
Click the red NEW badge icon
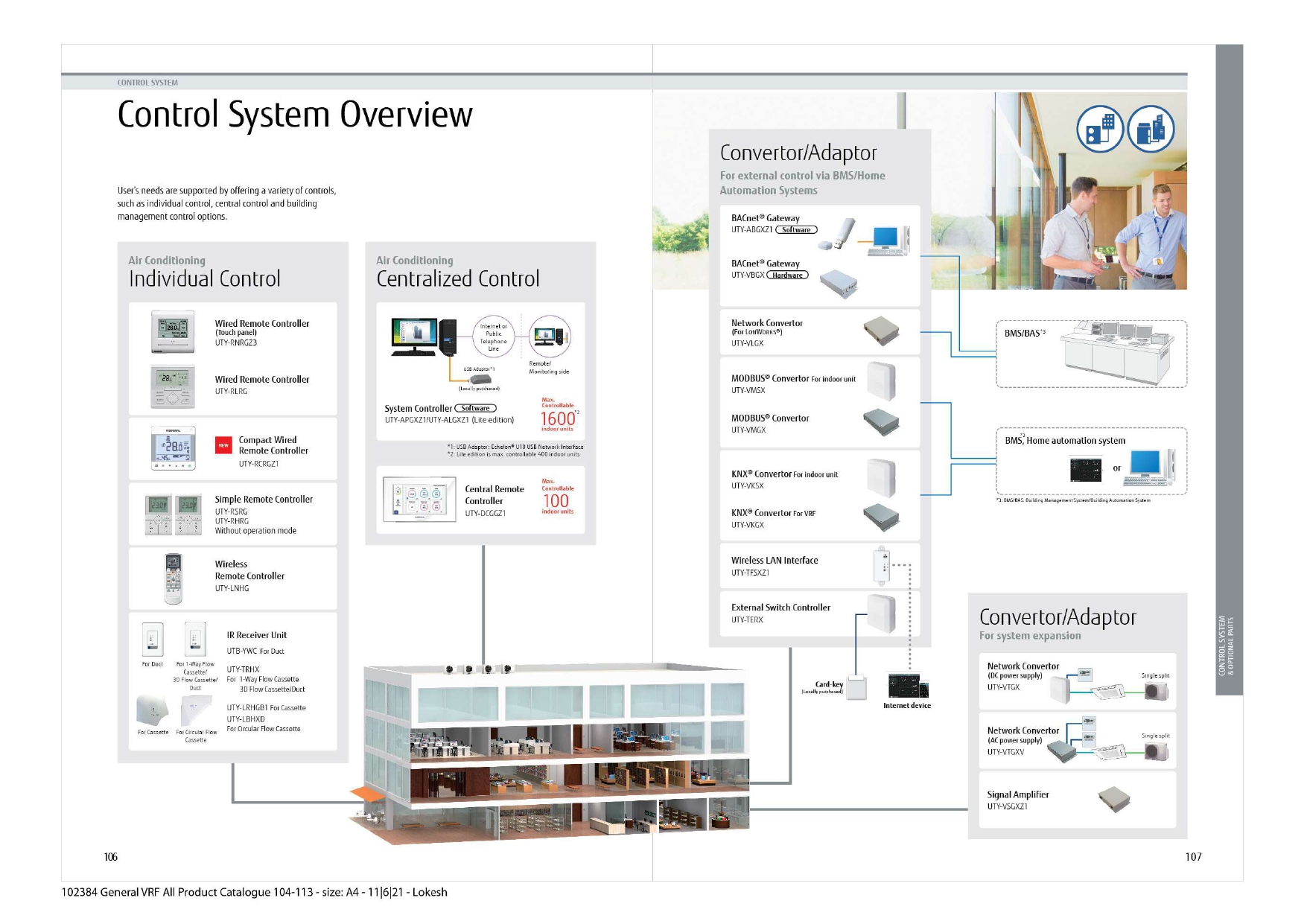coord(223,445)
